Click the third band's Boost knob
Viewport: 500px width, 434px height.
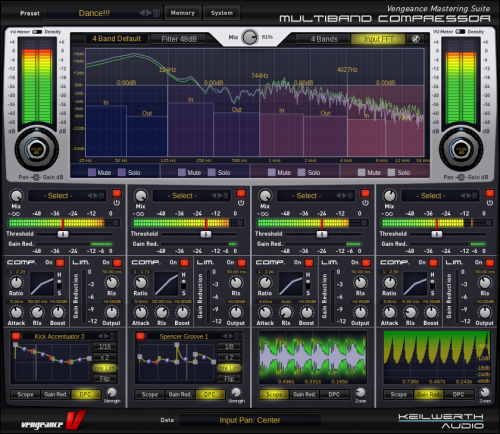pos(306,313)
